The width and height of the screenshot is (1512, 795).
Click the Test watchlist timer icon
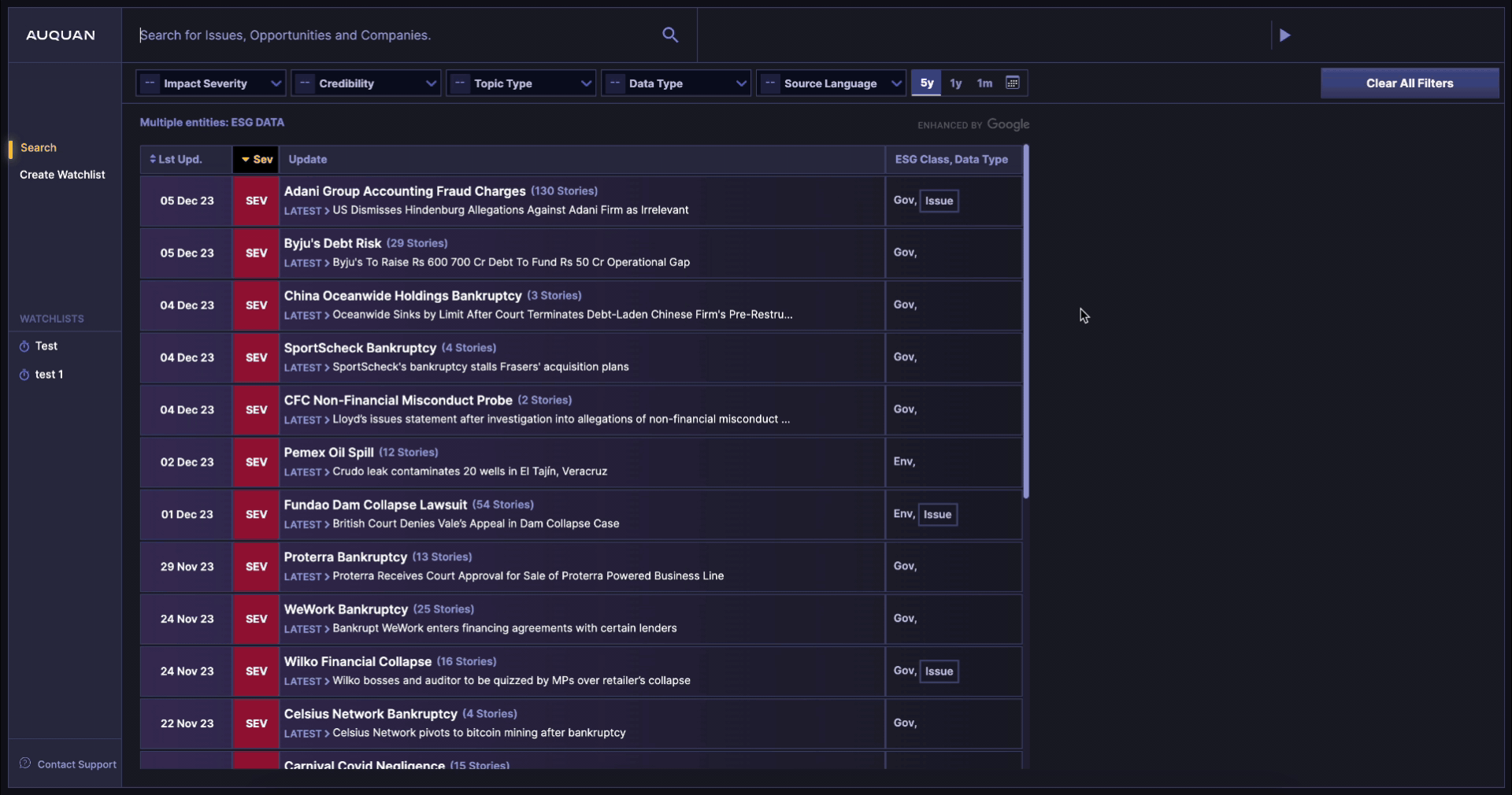tap(24, 346)
